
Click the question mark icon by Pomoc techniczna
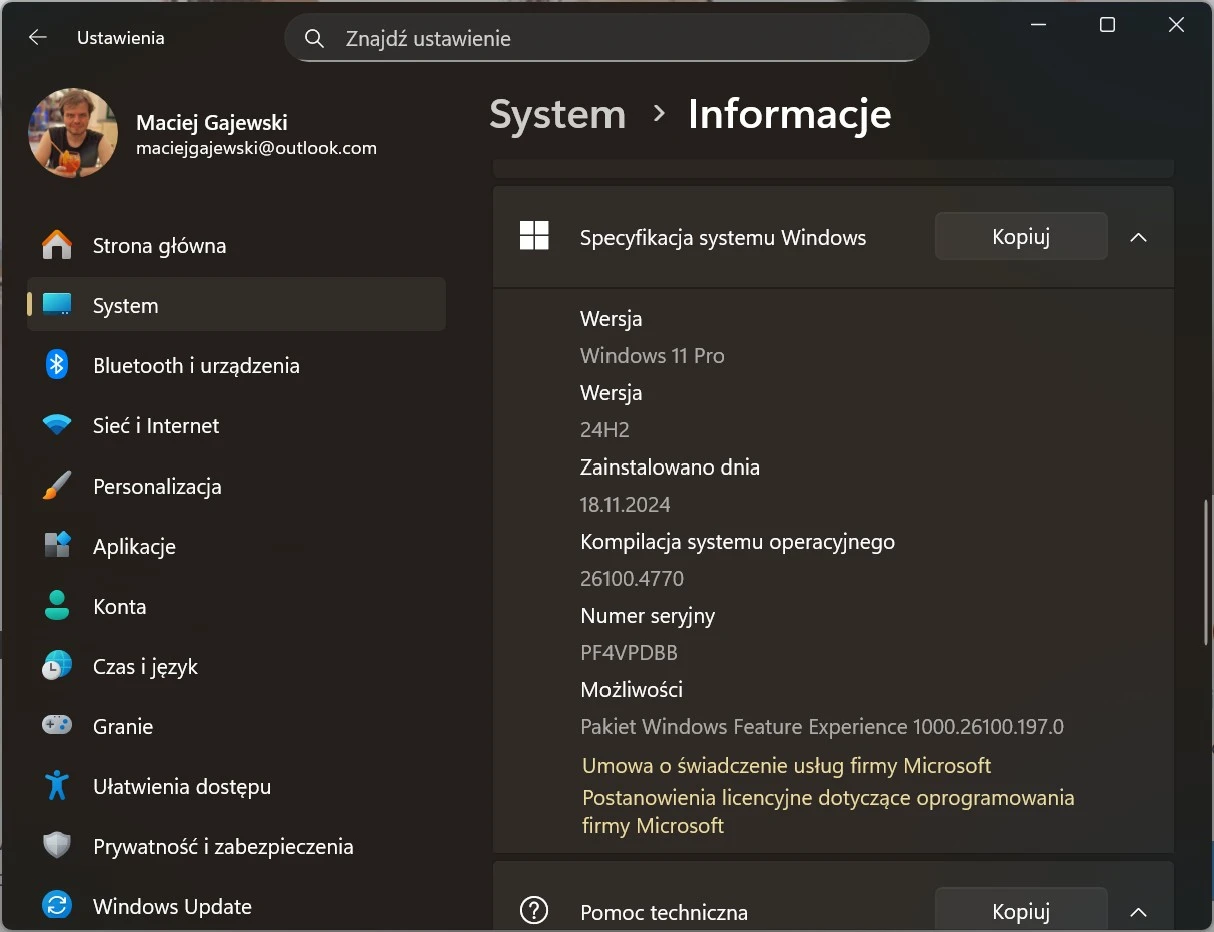tap(534, 911)
